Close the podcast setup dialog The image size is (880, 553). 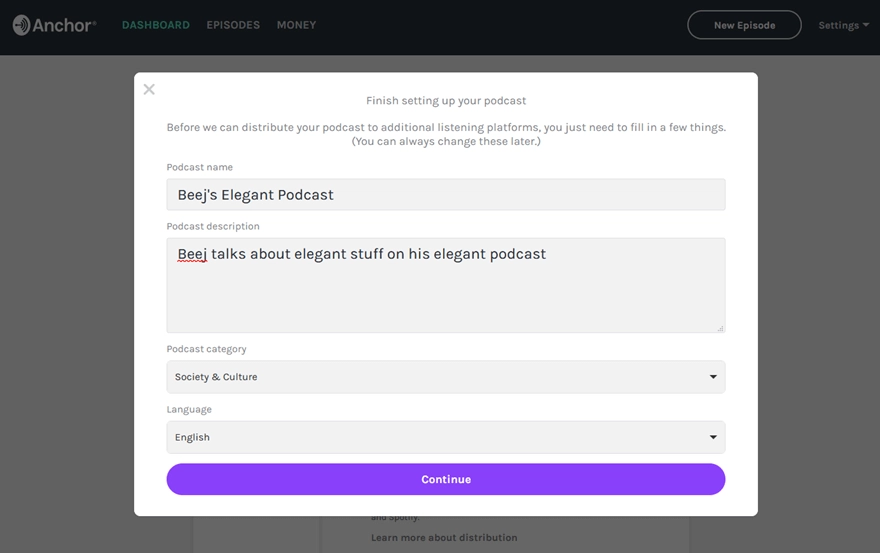pyautogui.click(x=149, y=90)
